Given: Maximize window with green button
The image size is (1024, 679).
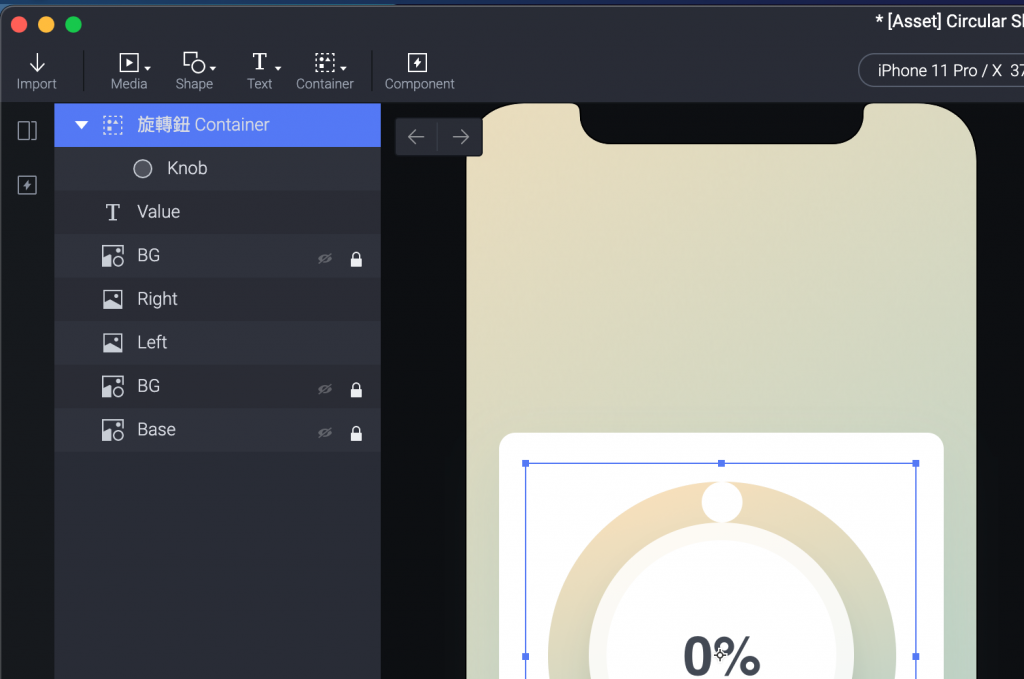Looking at the screenshot, I should pos(74,25).
